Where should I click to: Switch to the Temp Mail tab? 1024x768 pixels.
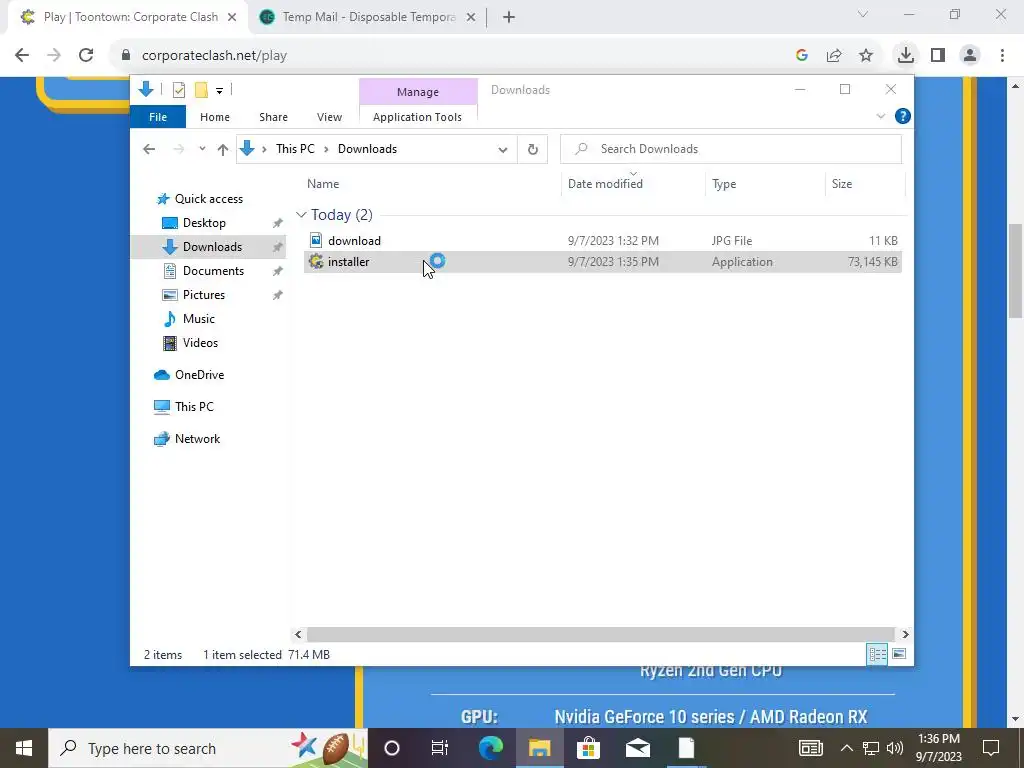point(368,17)
